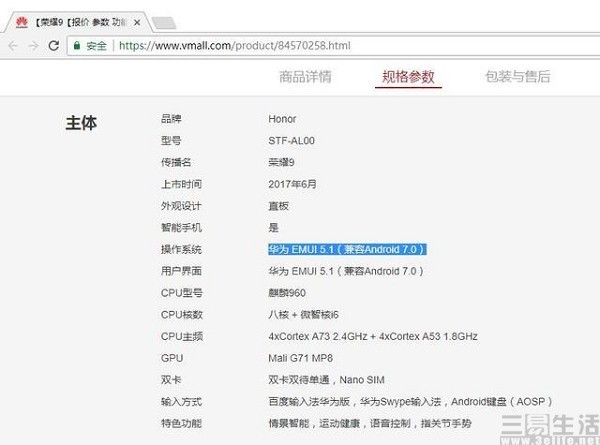
Task: Click the 双卡 label
Action: (x=171, y=380)
